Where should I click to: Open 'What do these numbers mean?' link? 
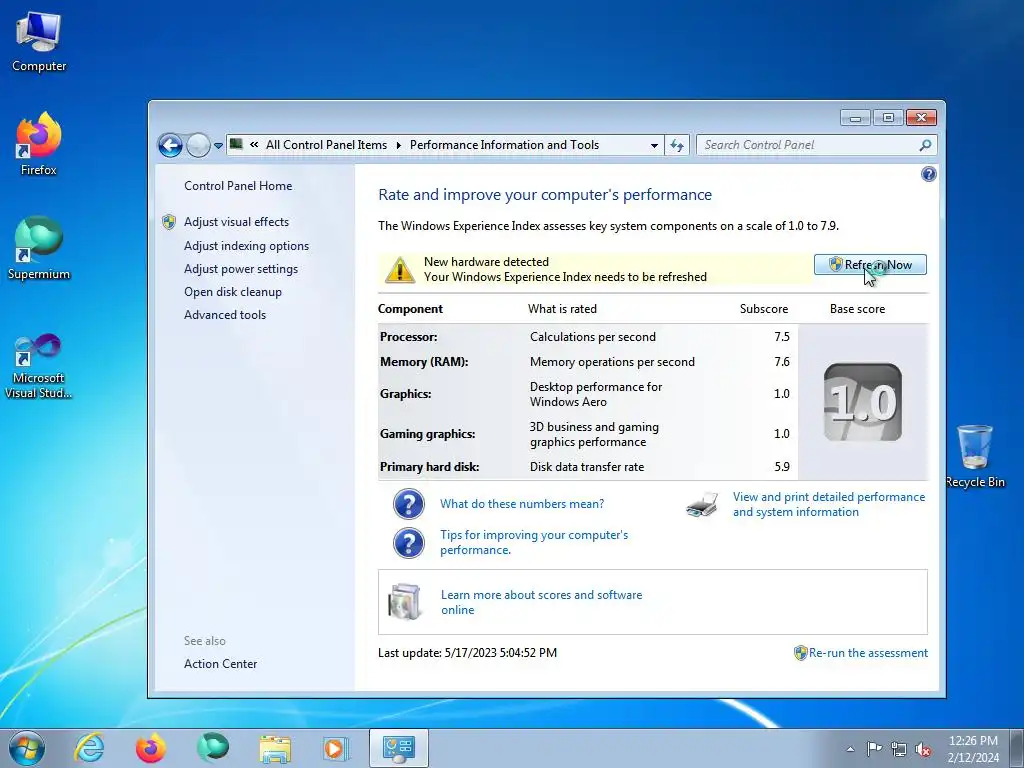(522, 504)
